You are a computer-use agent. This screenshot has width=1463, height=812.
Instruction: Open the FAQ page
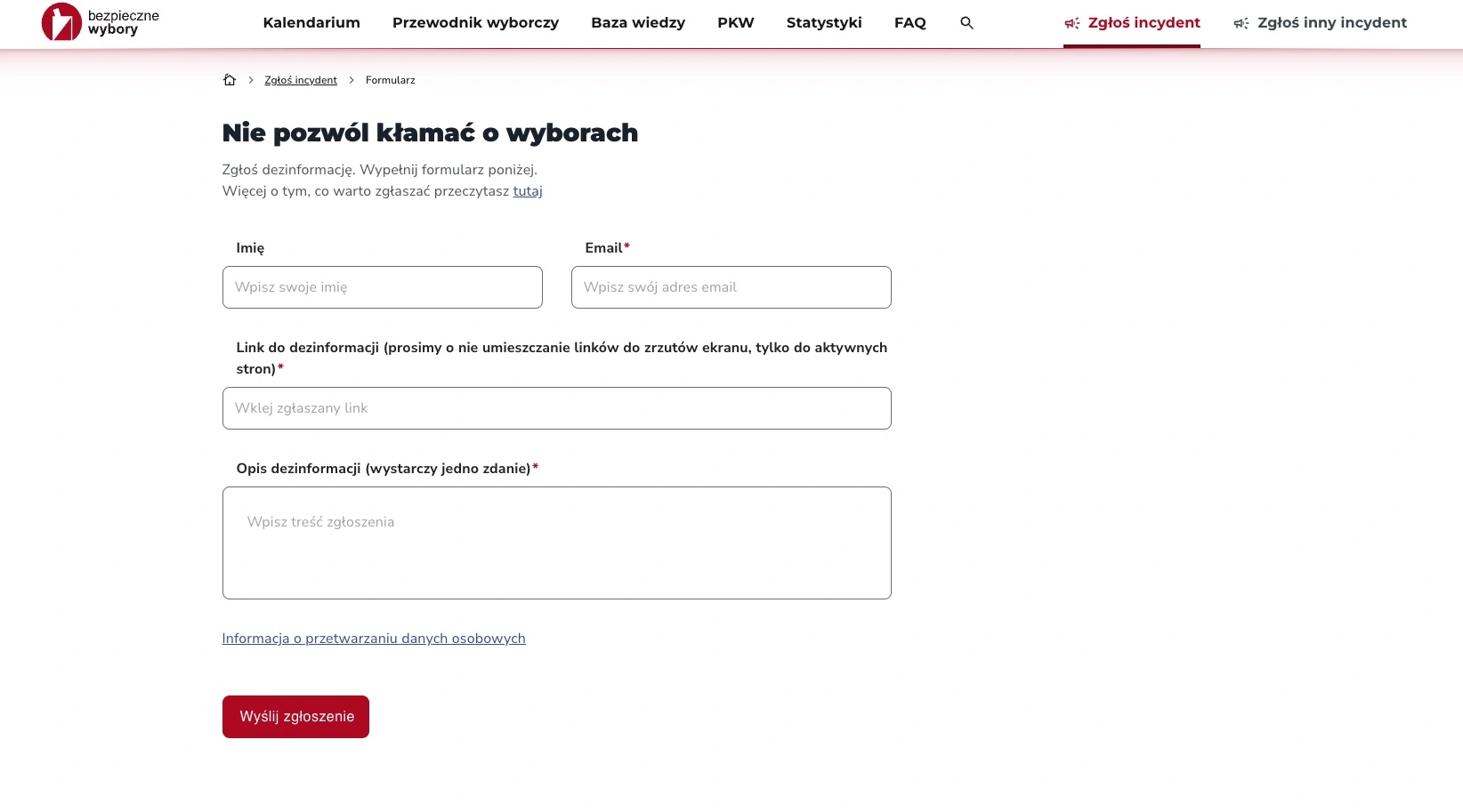click(910, 23)
